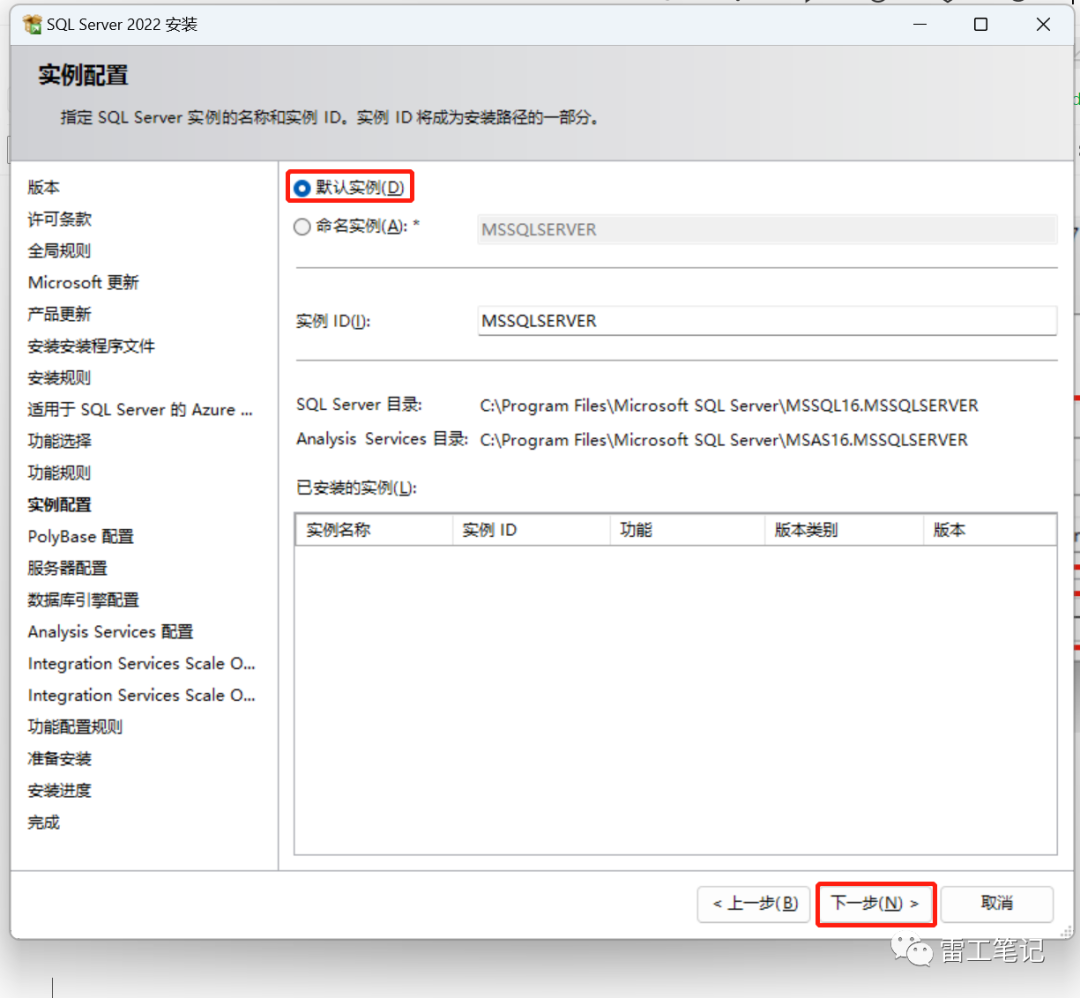This screenshot has height=998, width=1080.
Task: Select 完成 step in sidebar
Action: tap(43, 822)
